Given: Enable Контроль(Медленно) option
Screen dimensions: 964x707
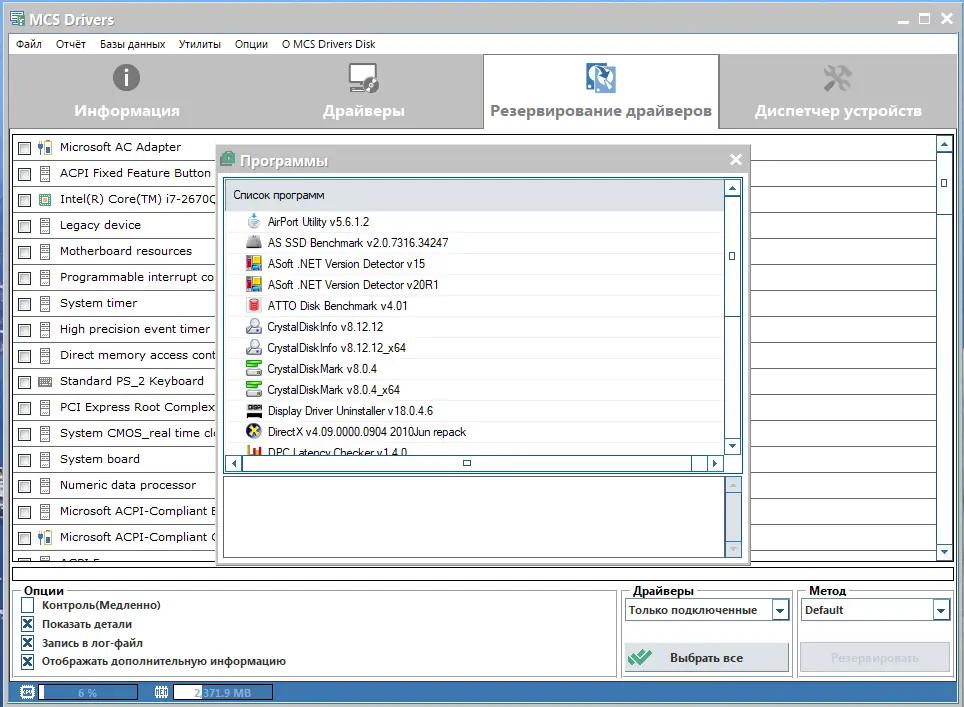Looking at the screenshot, I should 28,605.
